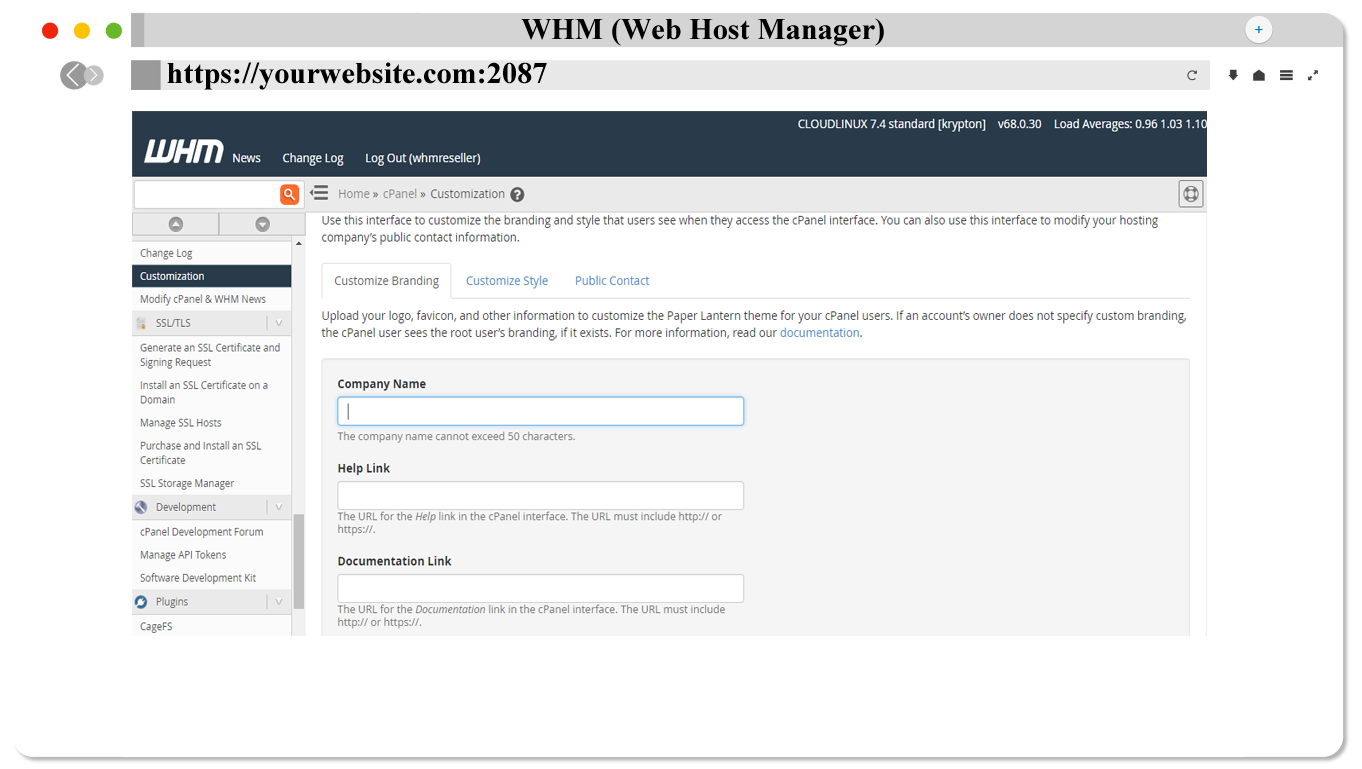Focus the Documentation Link input field
1362x769 pixels.
[540, 588]
